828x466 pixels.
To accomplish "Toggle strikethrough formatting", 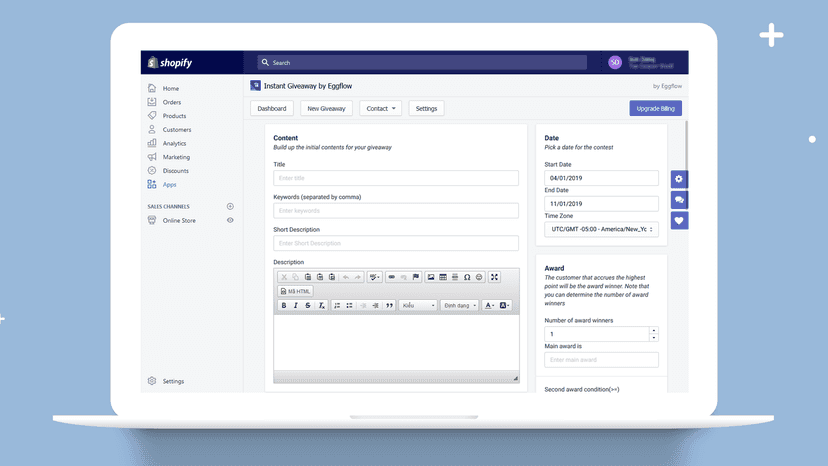I will (308, 305).
